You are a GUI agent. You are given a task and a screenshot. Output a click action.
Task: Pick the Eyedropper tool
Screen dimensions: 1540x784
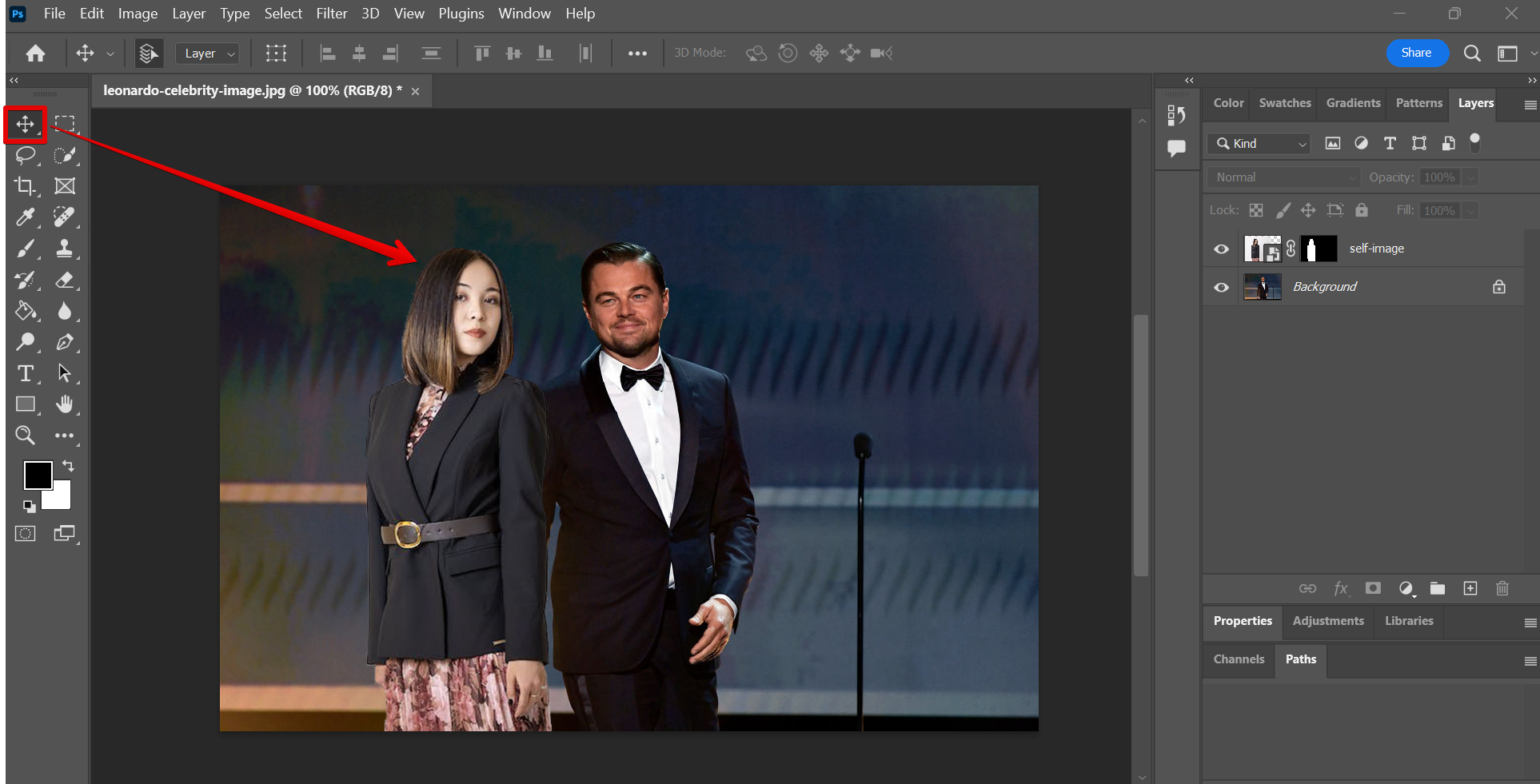click(25, 217)
